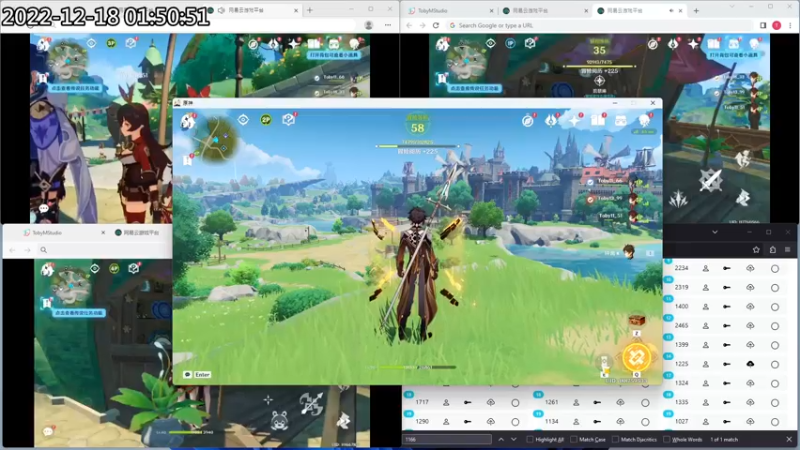Reload page in top-right browser
This screenshot has height=450, width=800.
pos(436,25)
